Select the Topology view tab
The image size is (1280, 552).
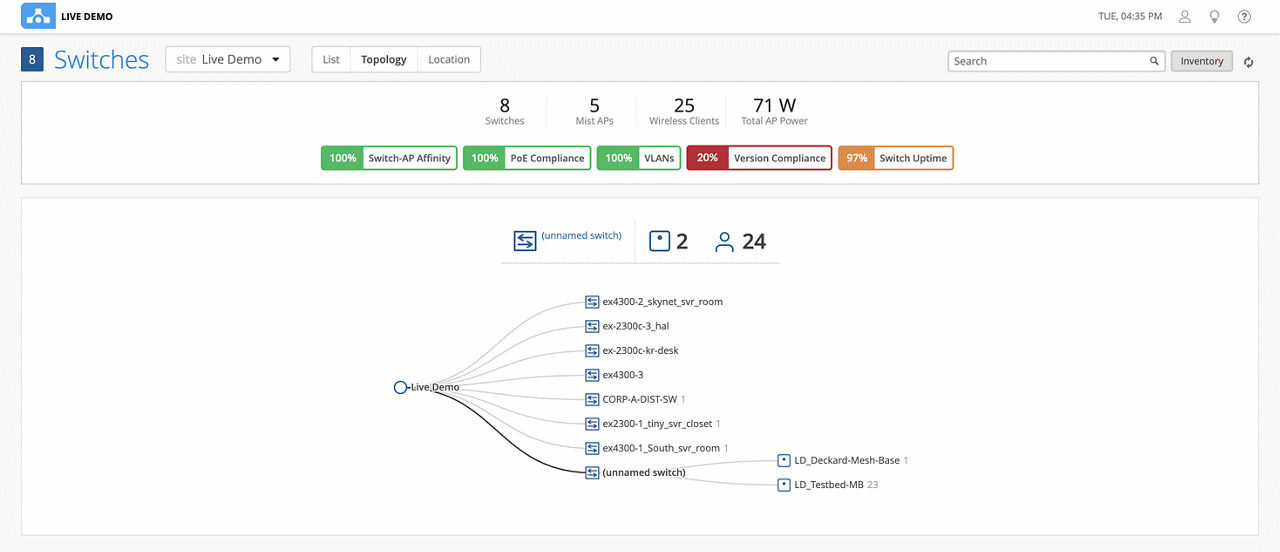384,60
